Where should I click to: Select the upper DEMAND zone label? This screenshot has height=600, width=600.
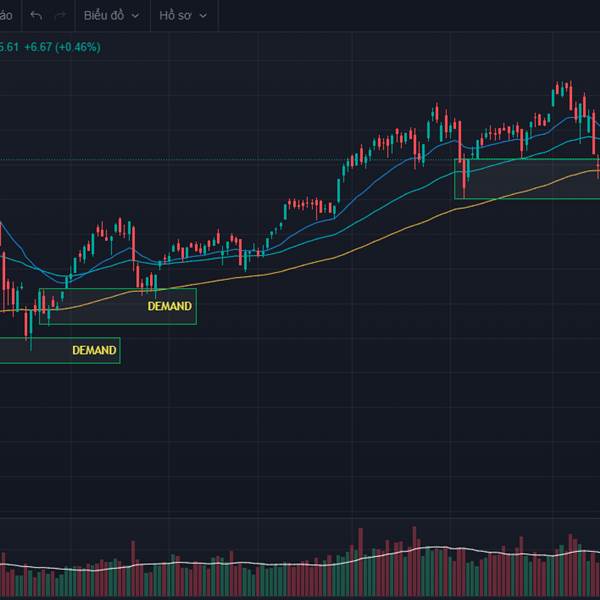coord(170,306)
